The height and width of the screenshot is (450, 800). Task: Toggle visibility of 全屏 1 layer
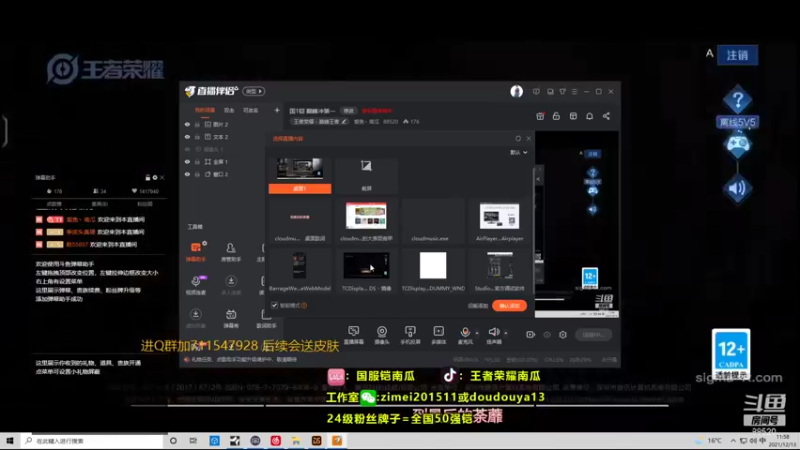coord(187,162)
